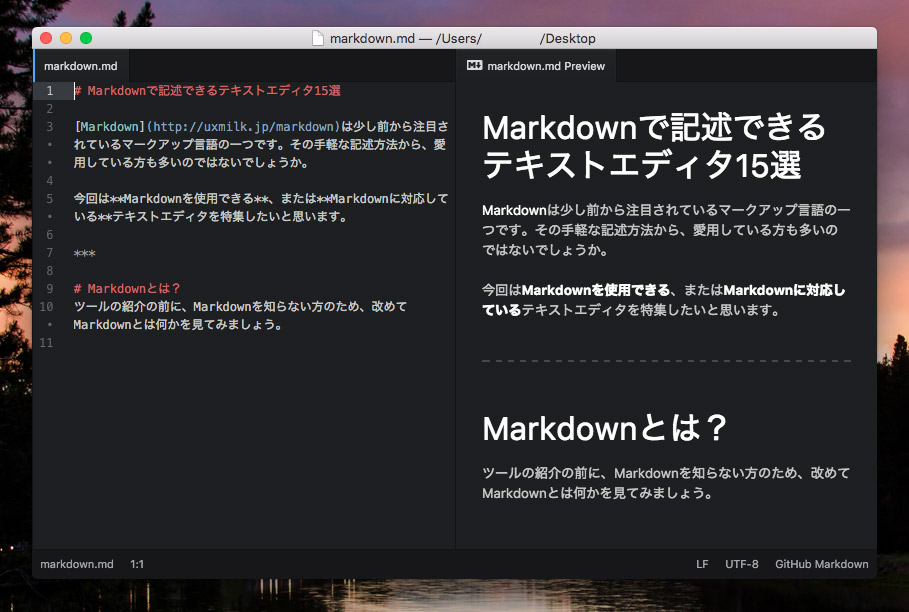909x612 pixels.
Task: Click line number 9 in the gutter
Action: [48, 289]
